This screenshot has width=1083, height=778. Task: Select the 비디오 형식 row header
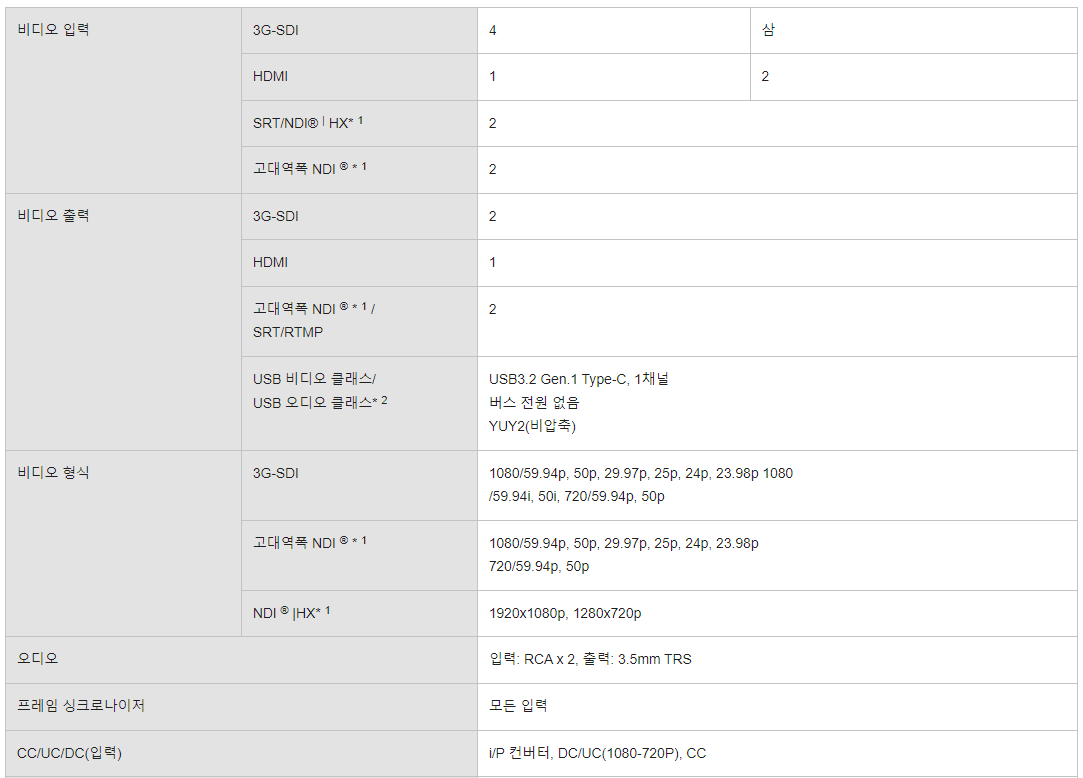54,473
